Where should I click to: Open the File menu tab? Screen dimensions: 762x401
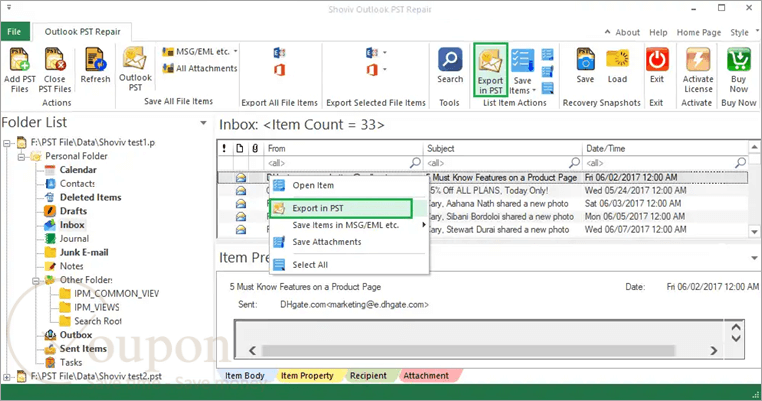point(15,32)
